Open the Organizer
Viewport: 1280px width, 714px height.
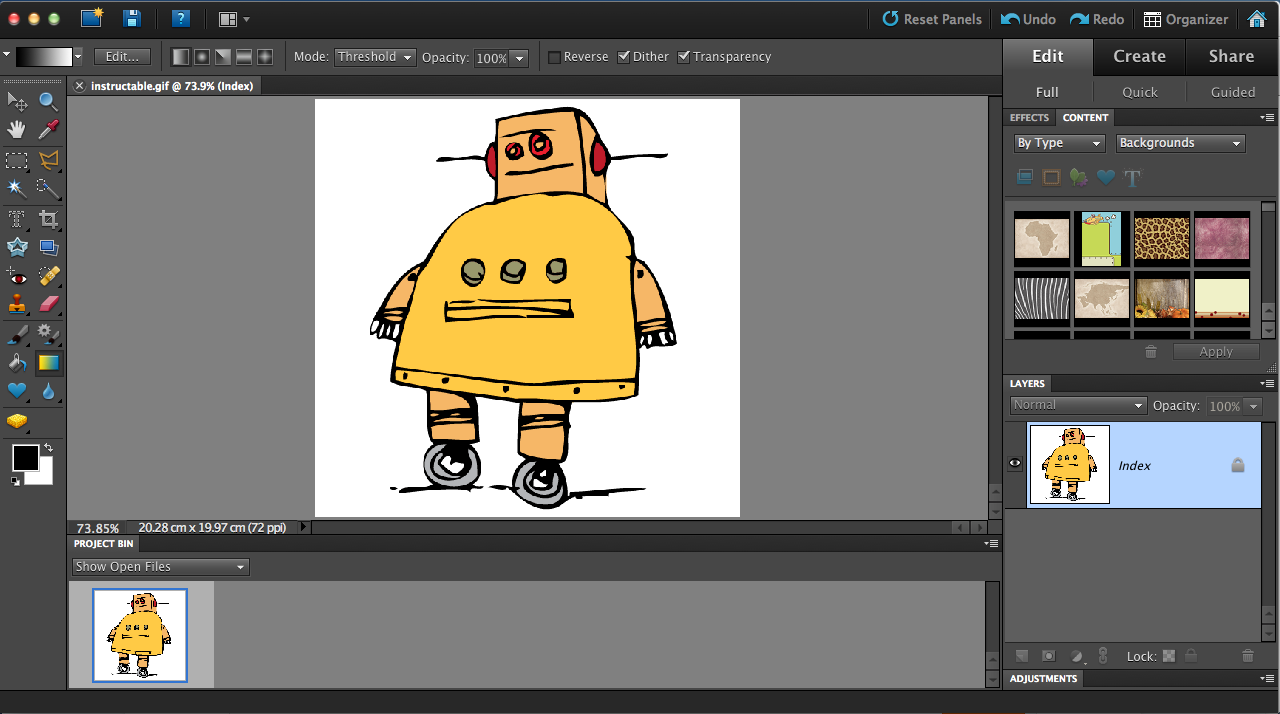tap(1186, 19)
